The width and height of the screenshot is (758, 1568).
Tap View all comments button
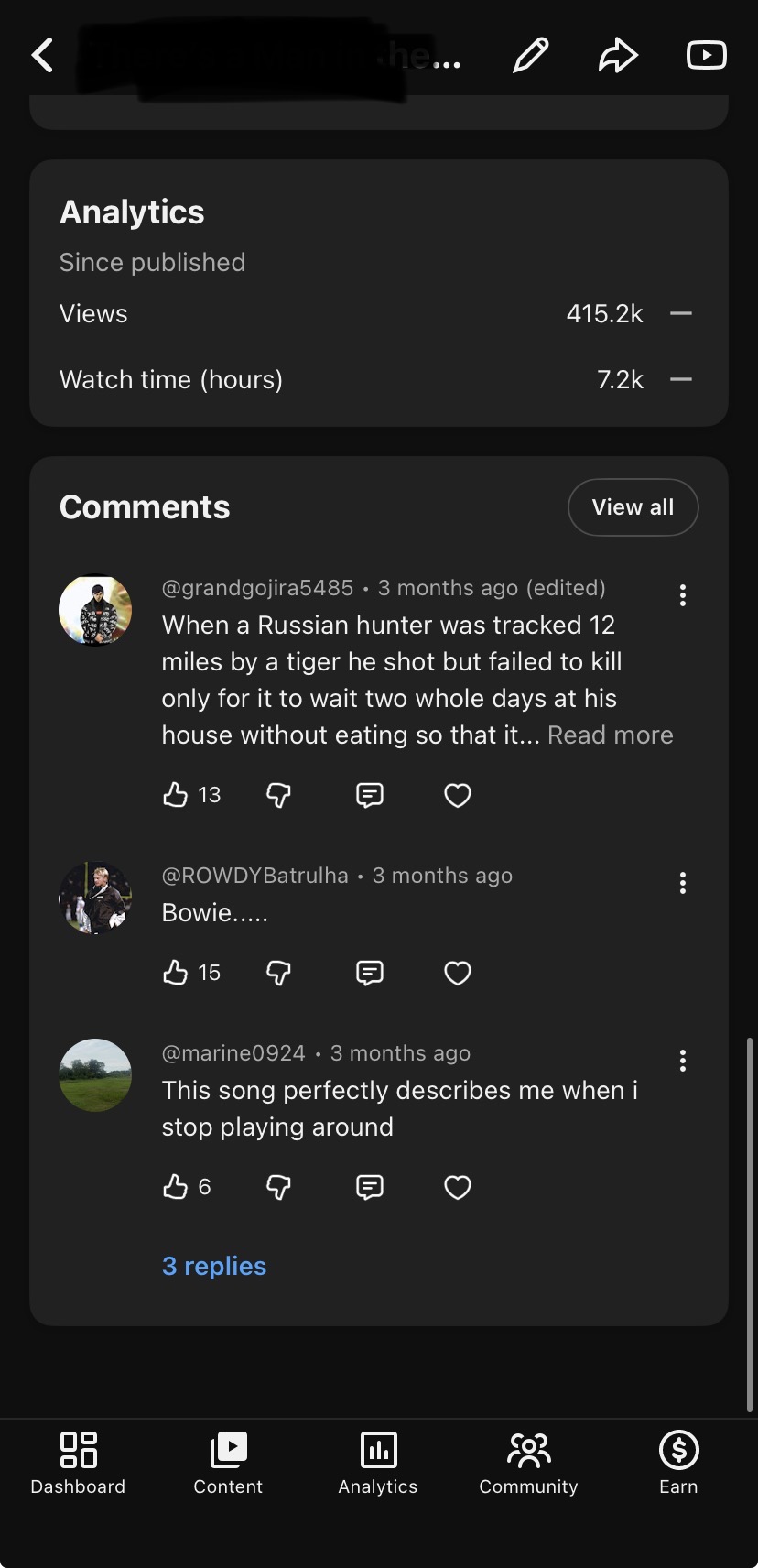tap(633, 506)
